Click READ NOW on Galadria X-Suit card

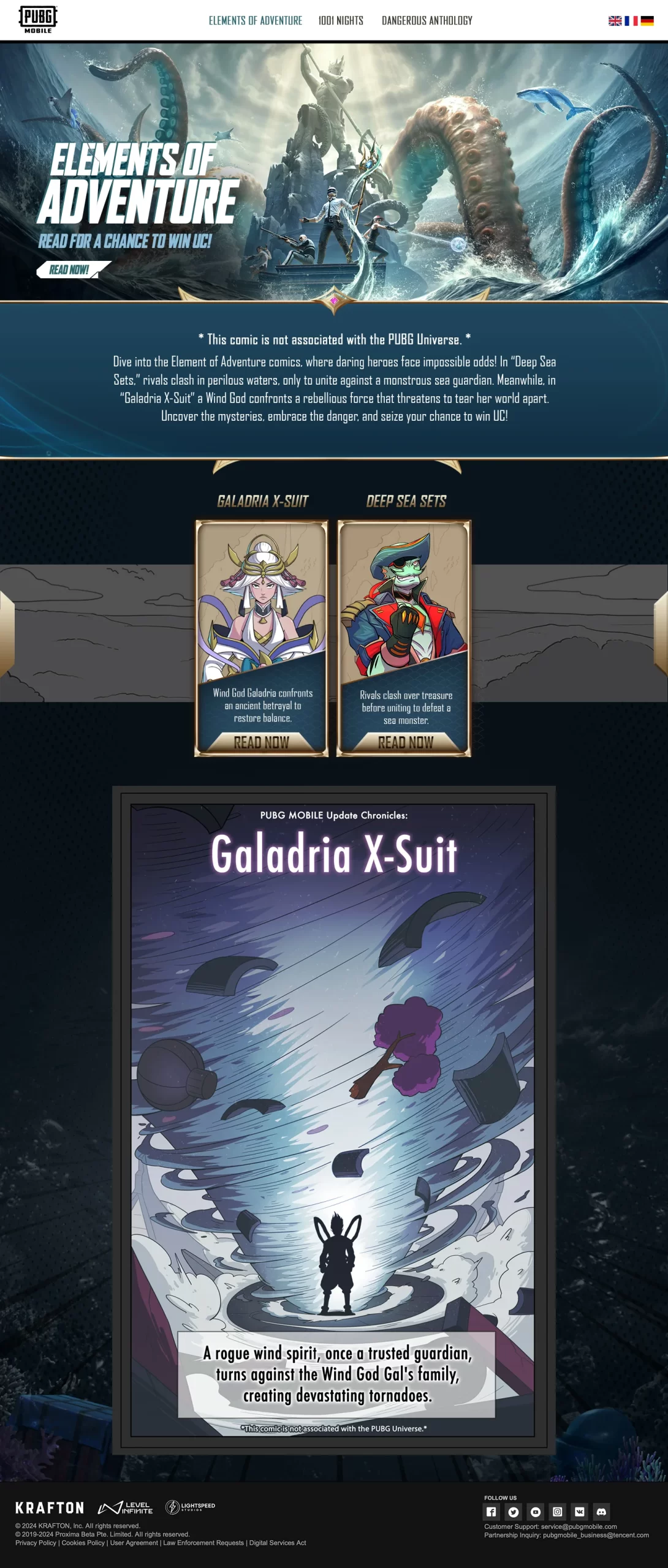[262, 742]
